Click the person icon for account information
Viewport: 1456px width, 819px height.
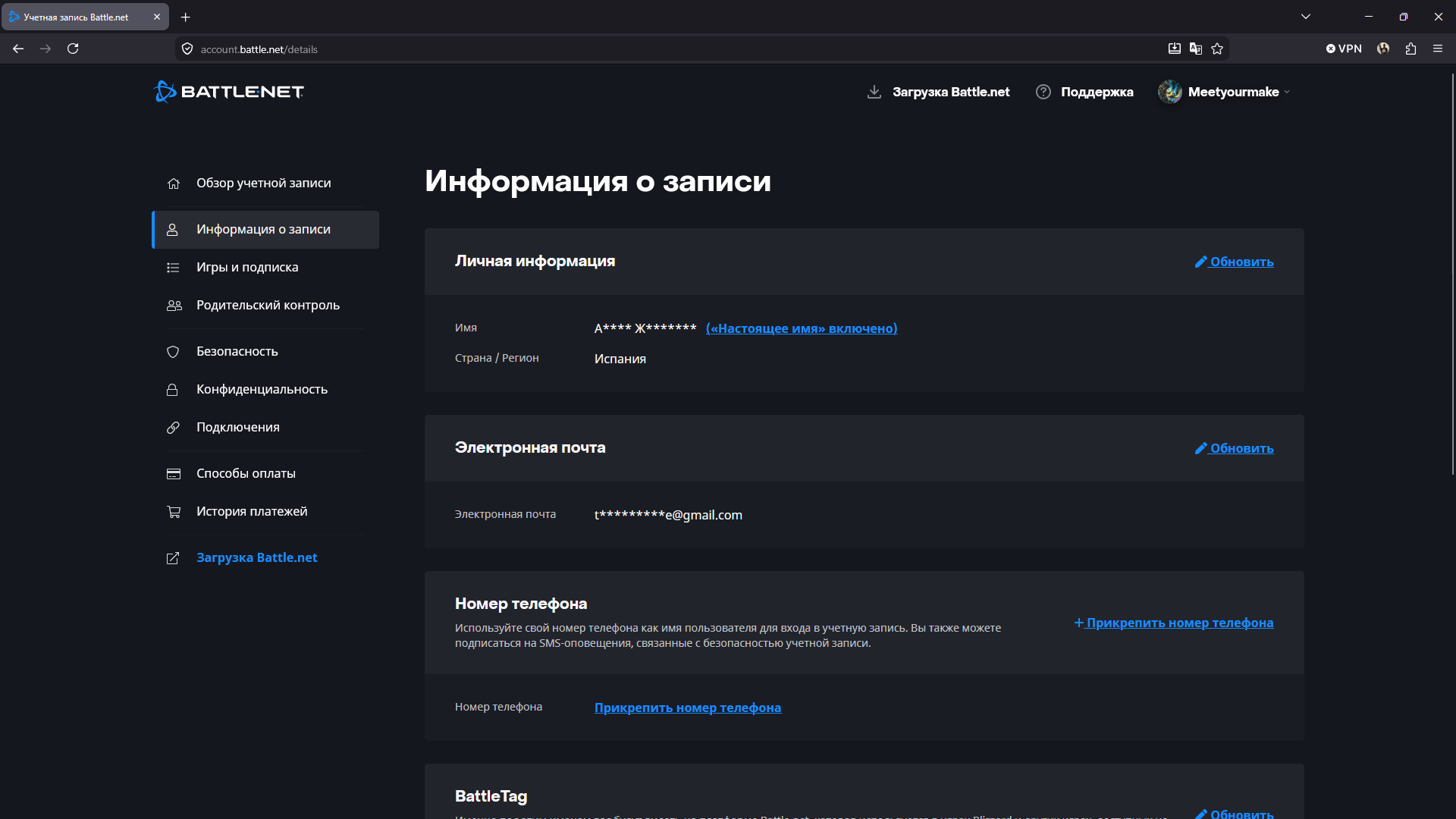click(x=172, y=230)
